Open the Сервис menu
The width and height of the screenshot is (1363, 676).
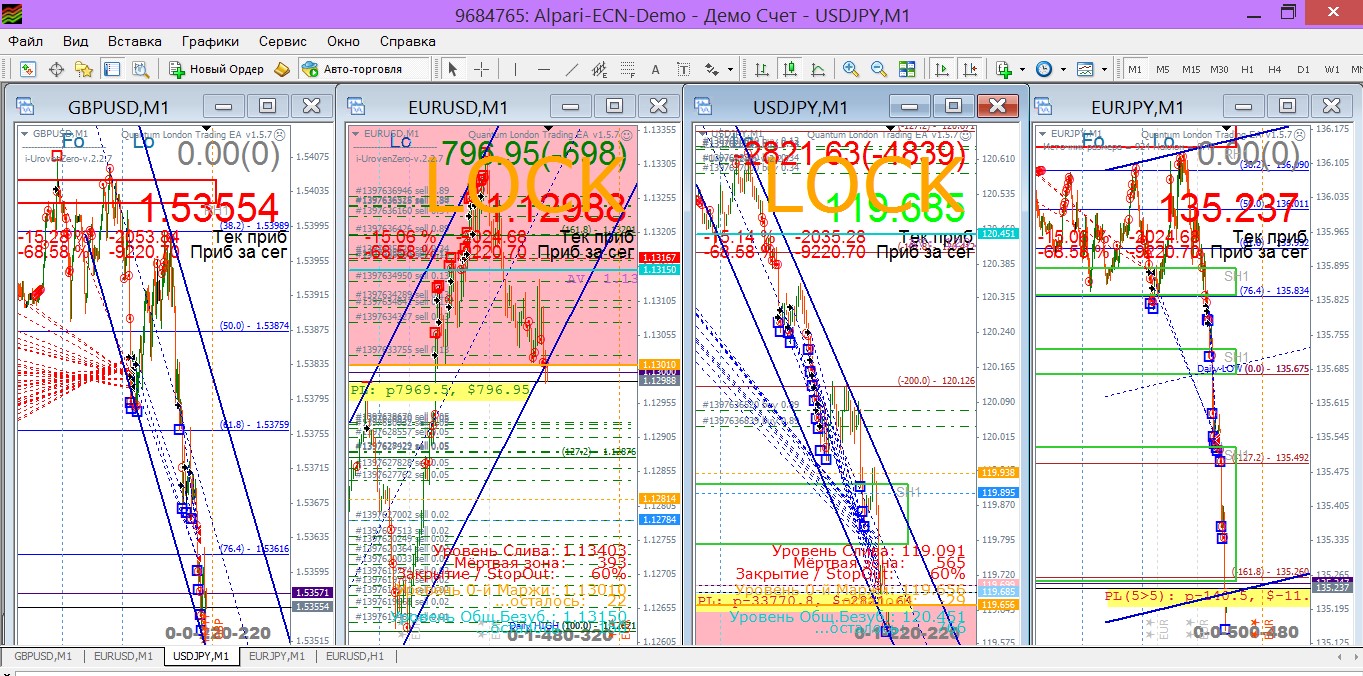(283, 41)
